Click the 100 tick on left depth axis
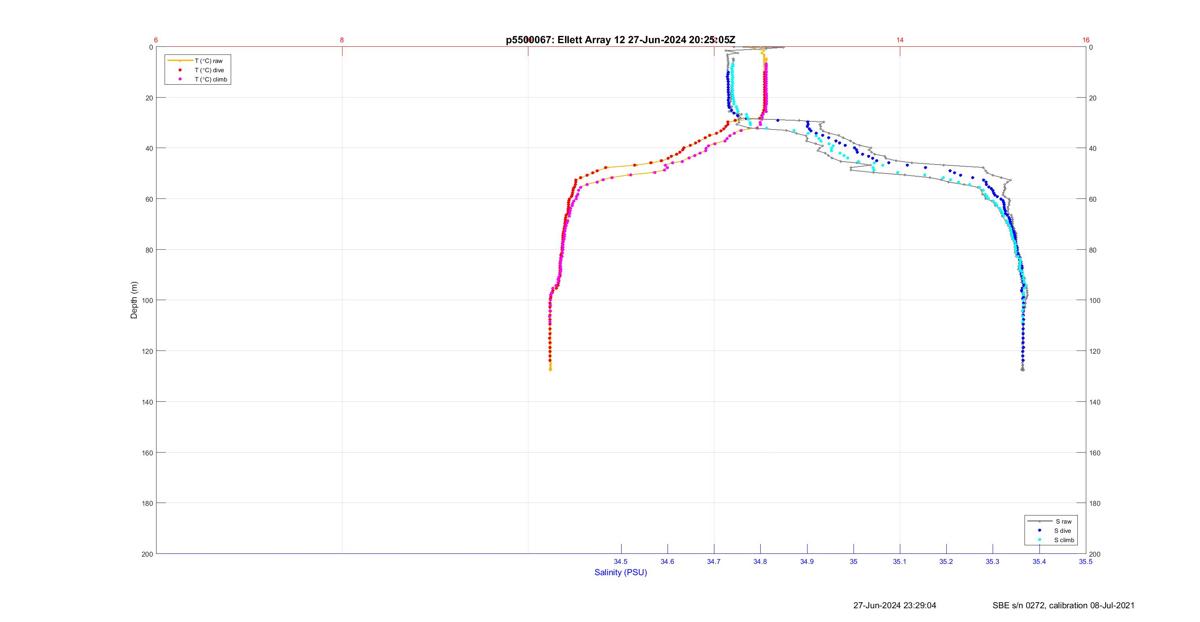Viewport: 1200px width, 622px height. point(147,300)
